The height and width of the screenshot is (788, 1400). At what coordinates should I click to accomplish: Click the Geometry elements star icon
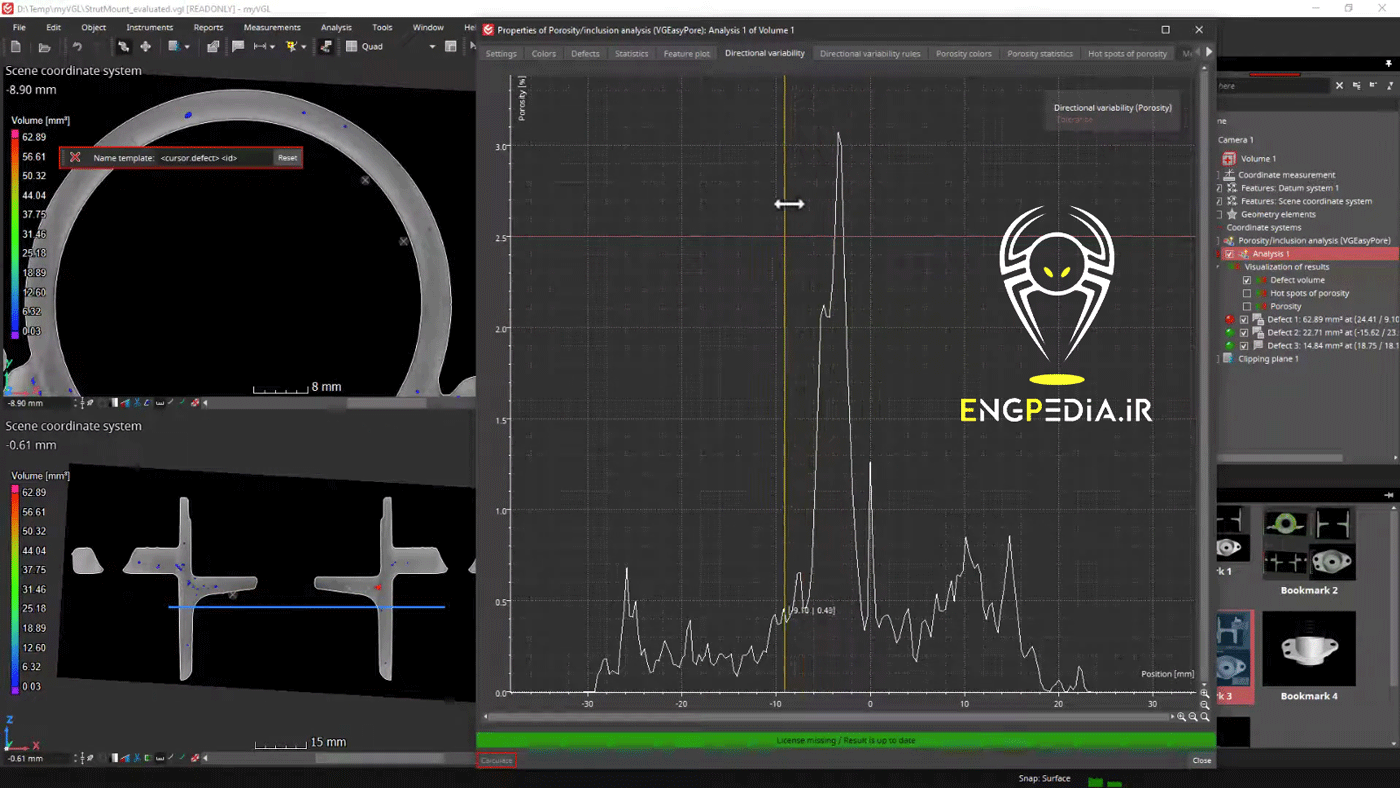pyautogui.click(x=1232, y=214)
